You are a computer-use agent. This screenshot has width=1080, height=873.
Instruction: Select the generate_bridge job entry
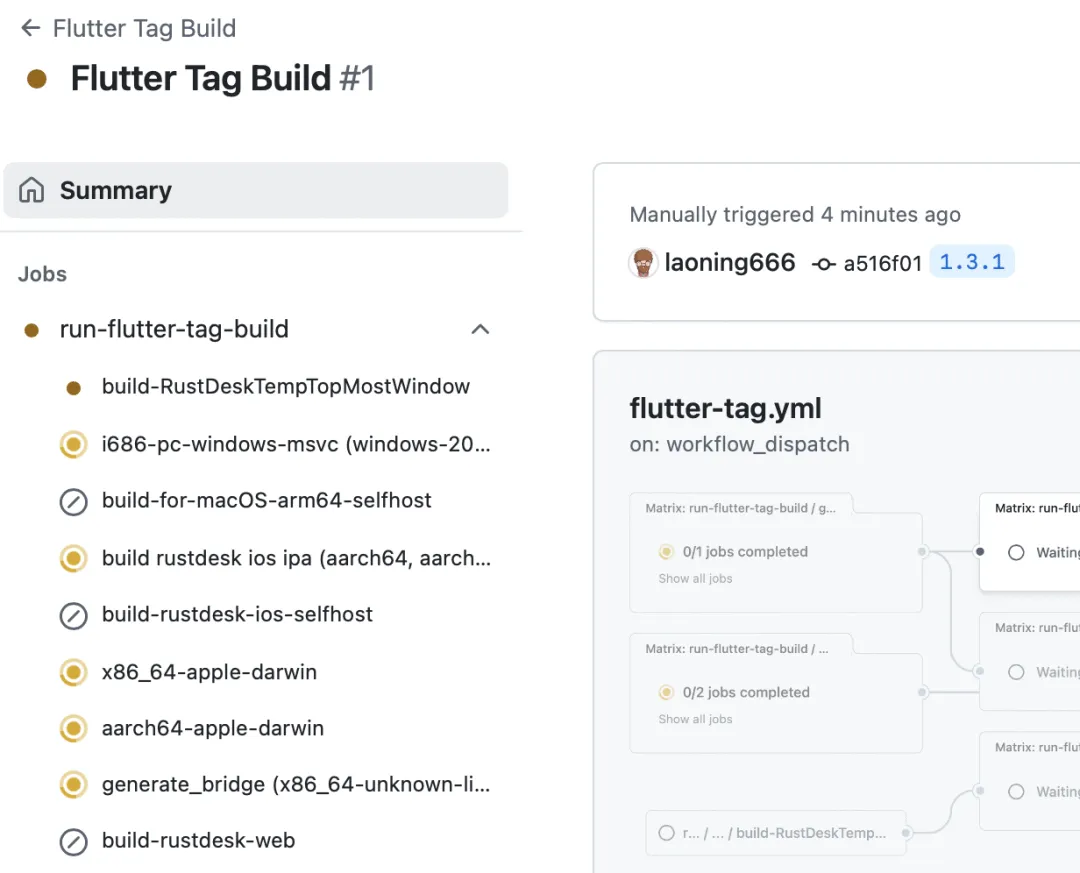pos(296,785)
